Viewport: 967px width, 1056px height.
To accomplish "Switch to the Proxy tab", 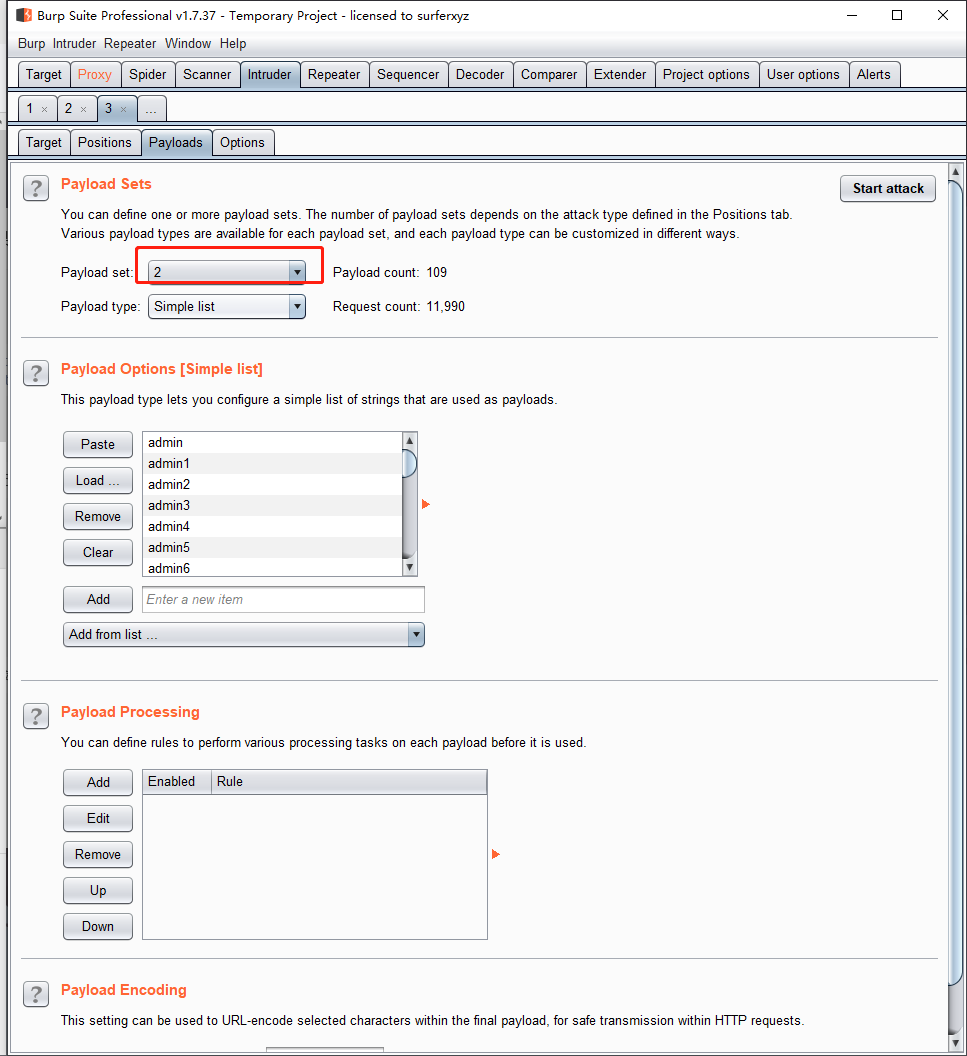I will 95,74.
